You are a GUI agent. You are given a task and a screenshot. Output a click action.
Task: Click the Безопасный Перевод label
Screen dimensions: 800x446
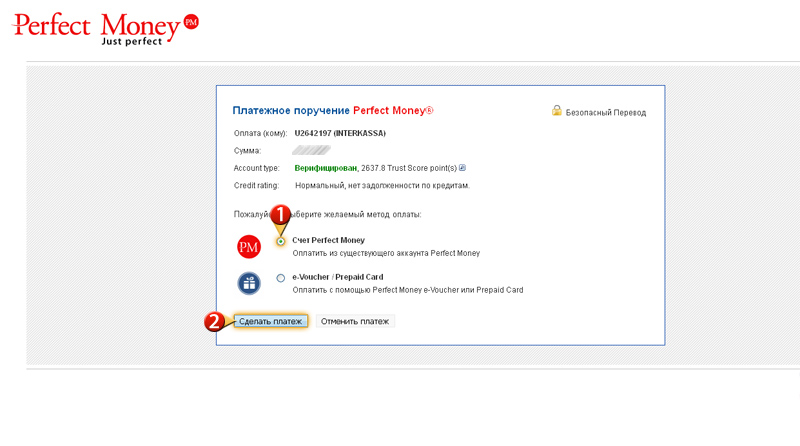(x=606, y=112)
